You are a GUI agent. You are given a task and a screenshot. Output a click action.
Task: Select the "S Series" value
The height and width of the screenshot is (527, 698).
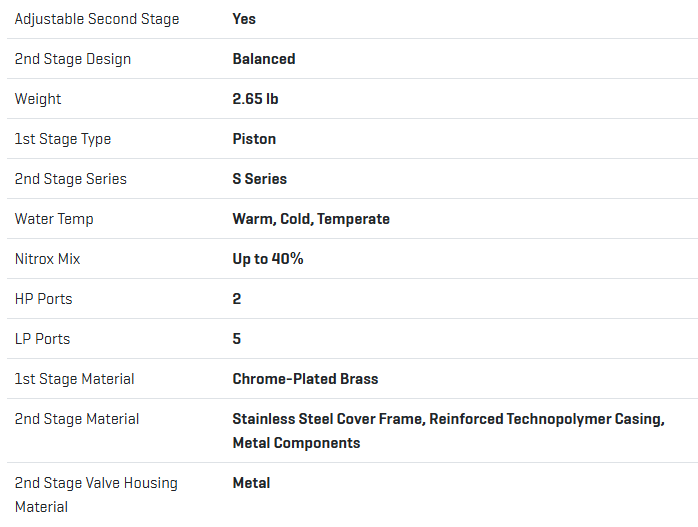[260, 179]
